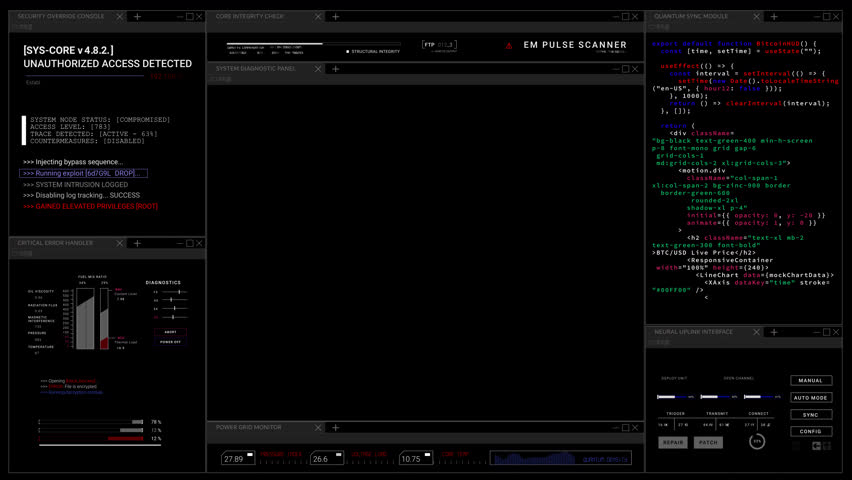Click the REPAIR button

673,442
